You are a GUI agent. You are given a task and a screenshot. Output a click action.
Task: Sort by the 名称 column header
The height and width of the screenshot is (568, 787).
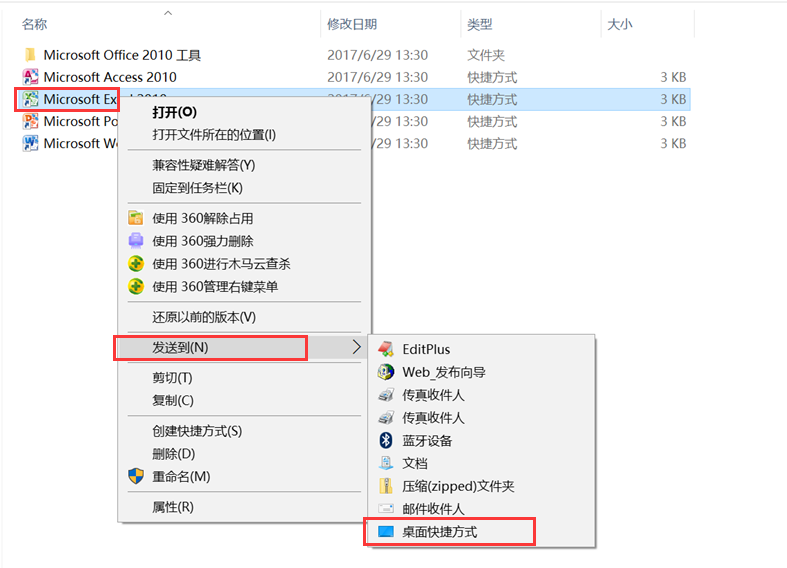35,24
